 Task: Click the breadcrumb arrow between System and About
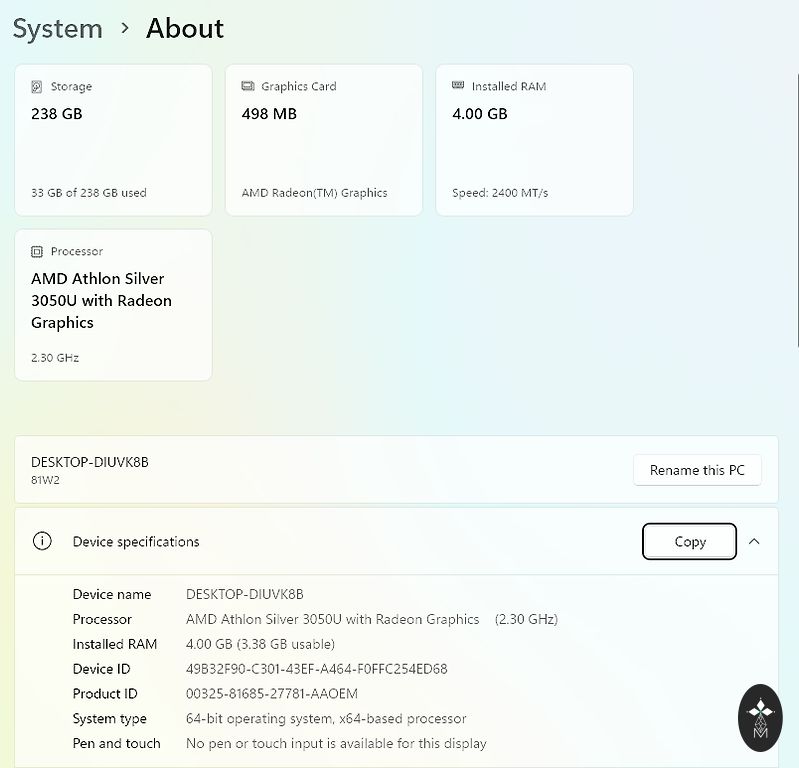[125, 29]
